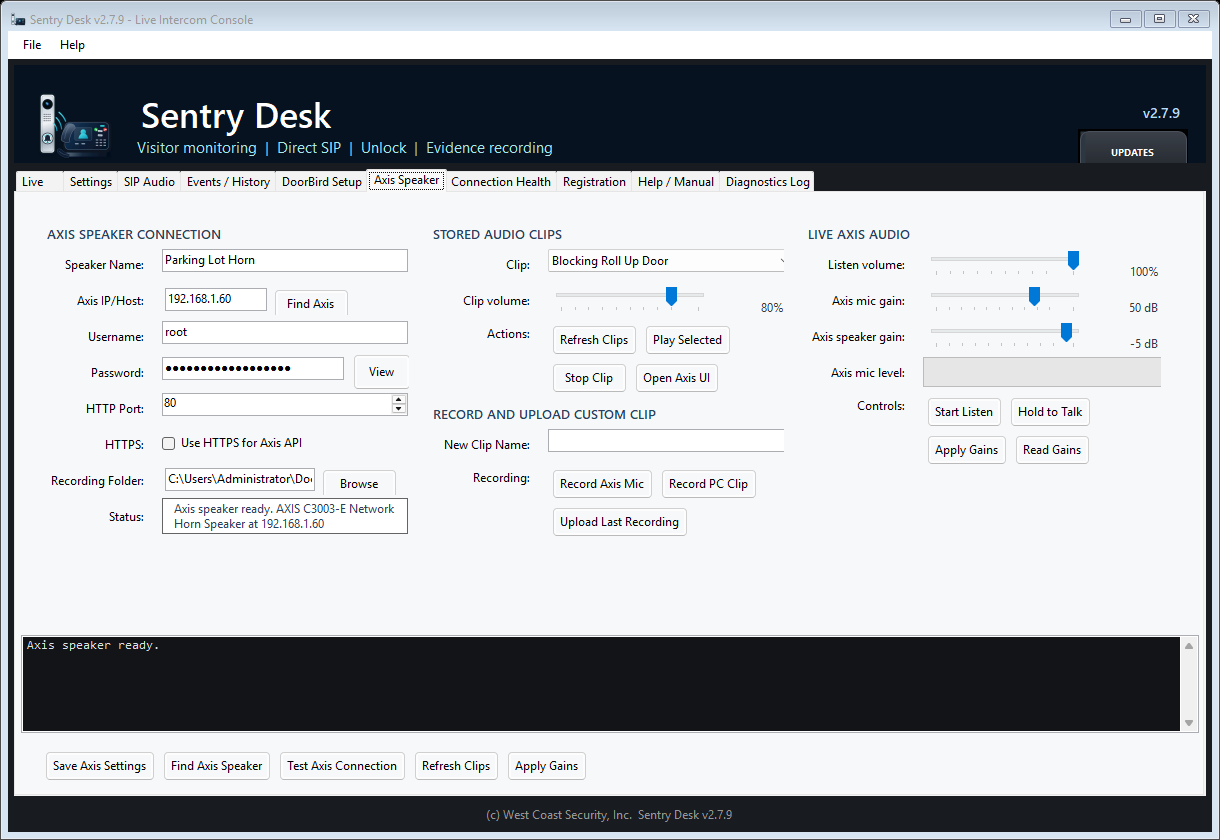Switch to the Registration tab
Image resolution: width=1220 pixels, height=840 pixels.
(x=594, y=182)
